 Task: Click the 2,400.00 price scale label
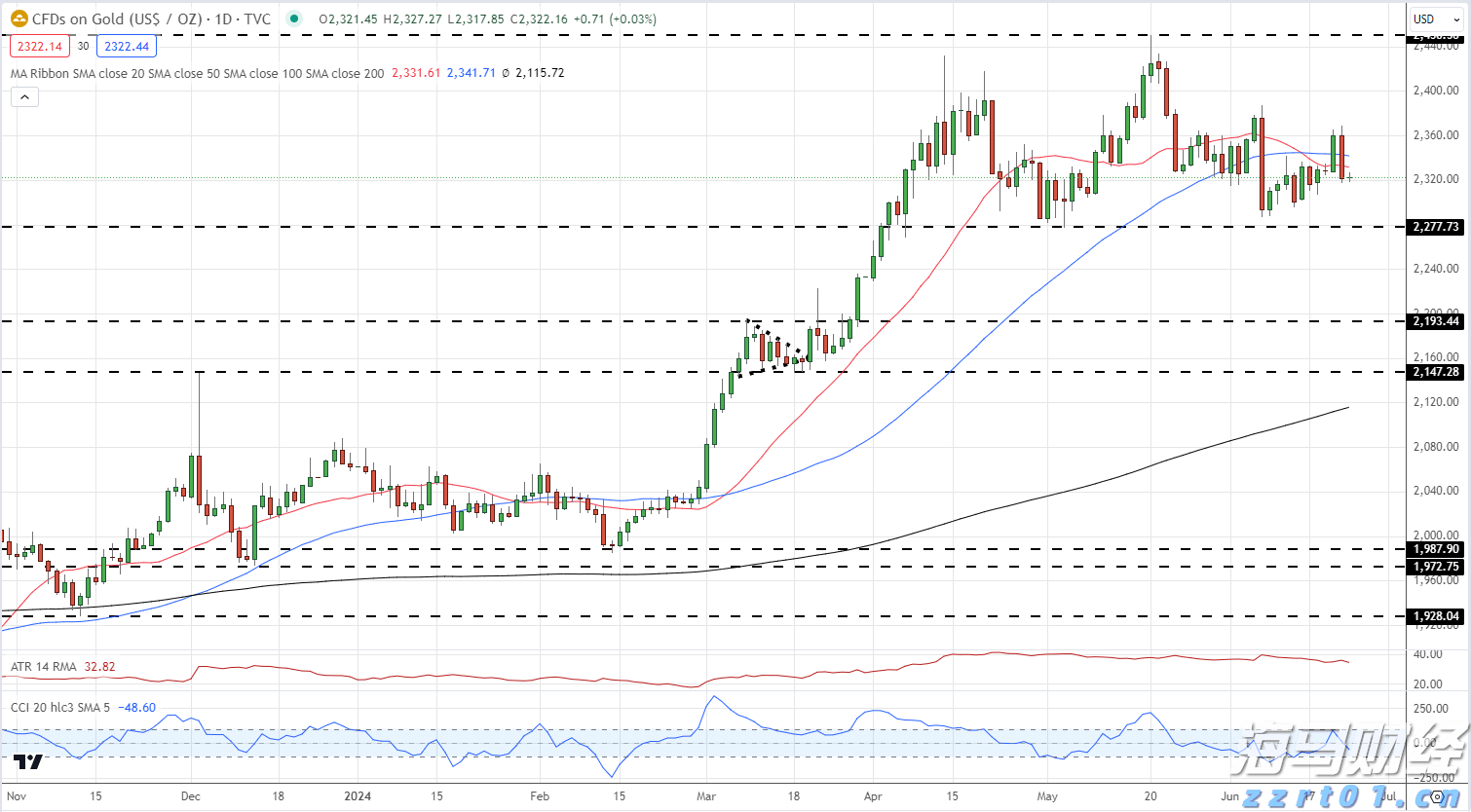1437,91
